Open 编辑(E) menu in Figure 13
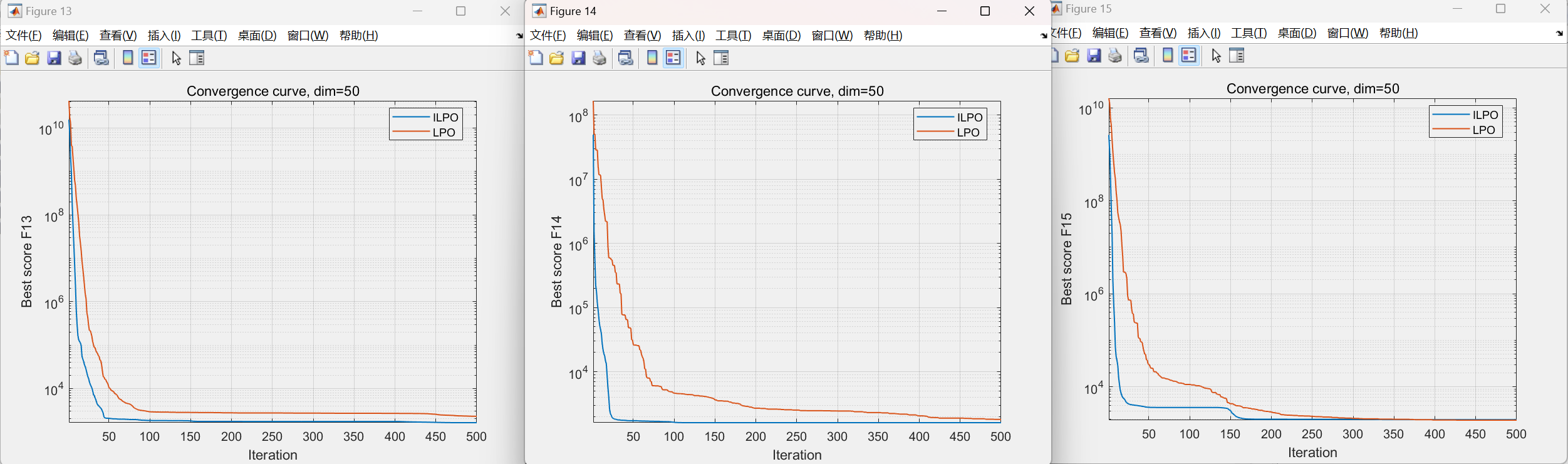Screen dimensions: 1568x464 (x=71, y=36)
